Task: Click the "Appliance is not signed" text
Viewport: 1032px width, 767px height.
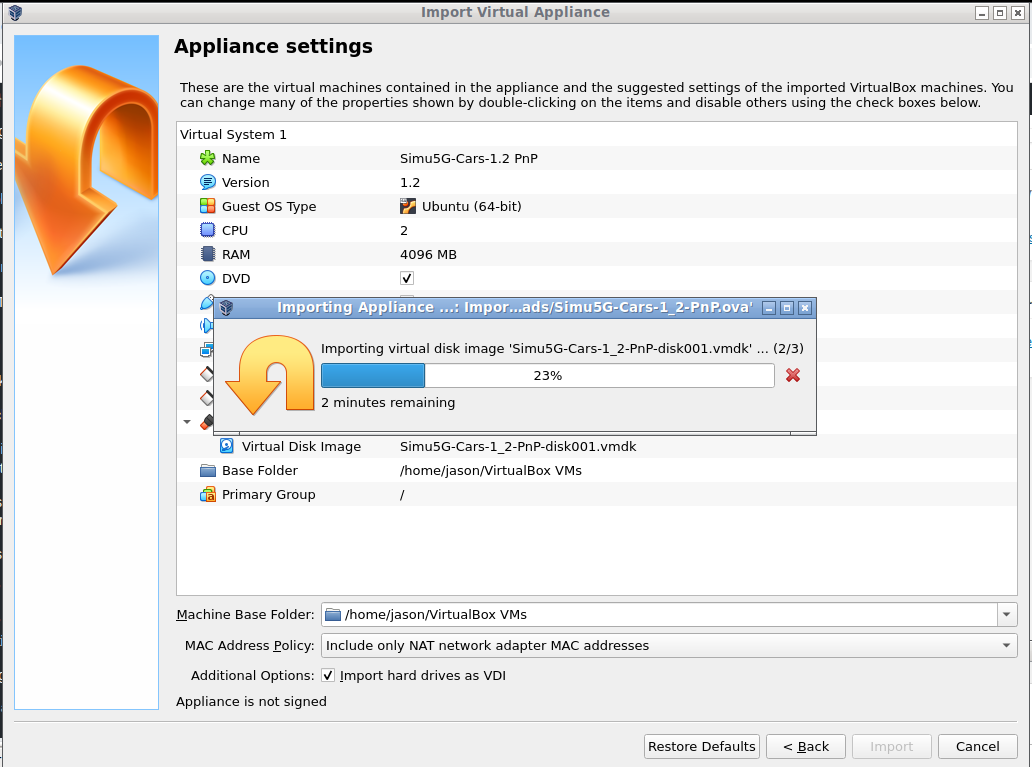Action: 251,701
